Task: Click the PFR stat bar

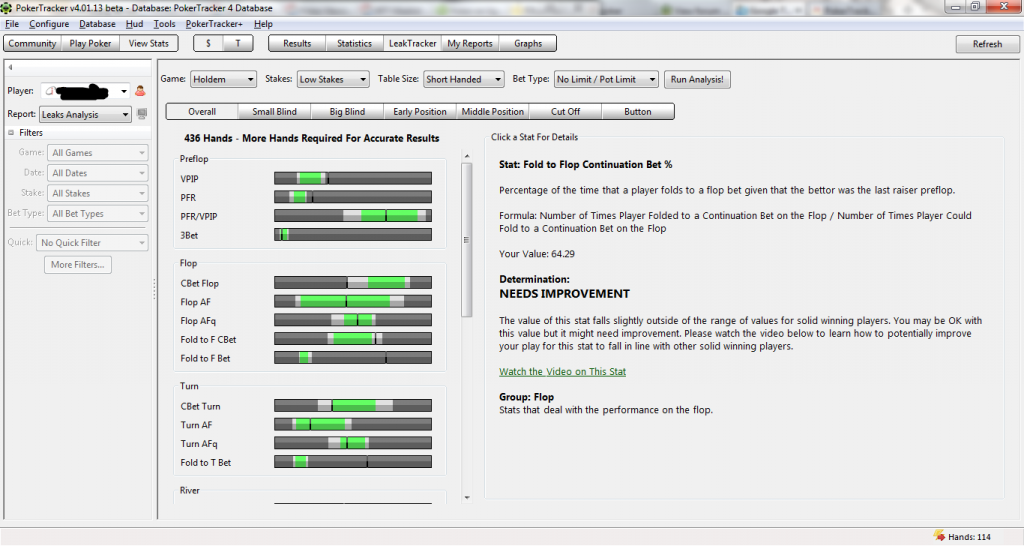Action: click(x=353, y=197)
